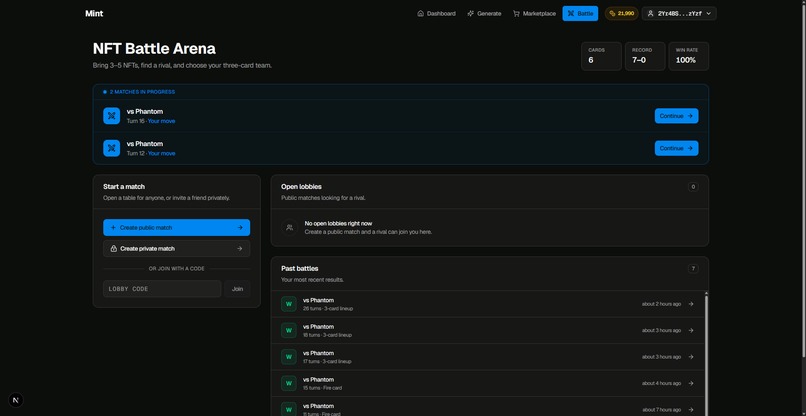This screenshot has width=806, height=416.
Task: Click W badge on the 17-turn battle
Action: coord(289,357)
